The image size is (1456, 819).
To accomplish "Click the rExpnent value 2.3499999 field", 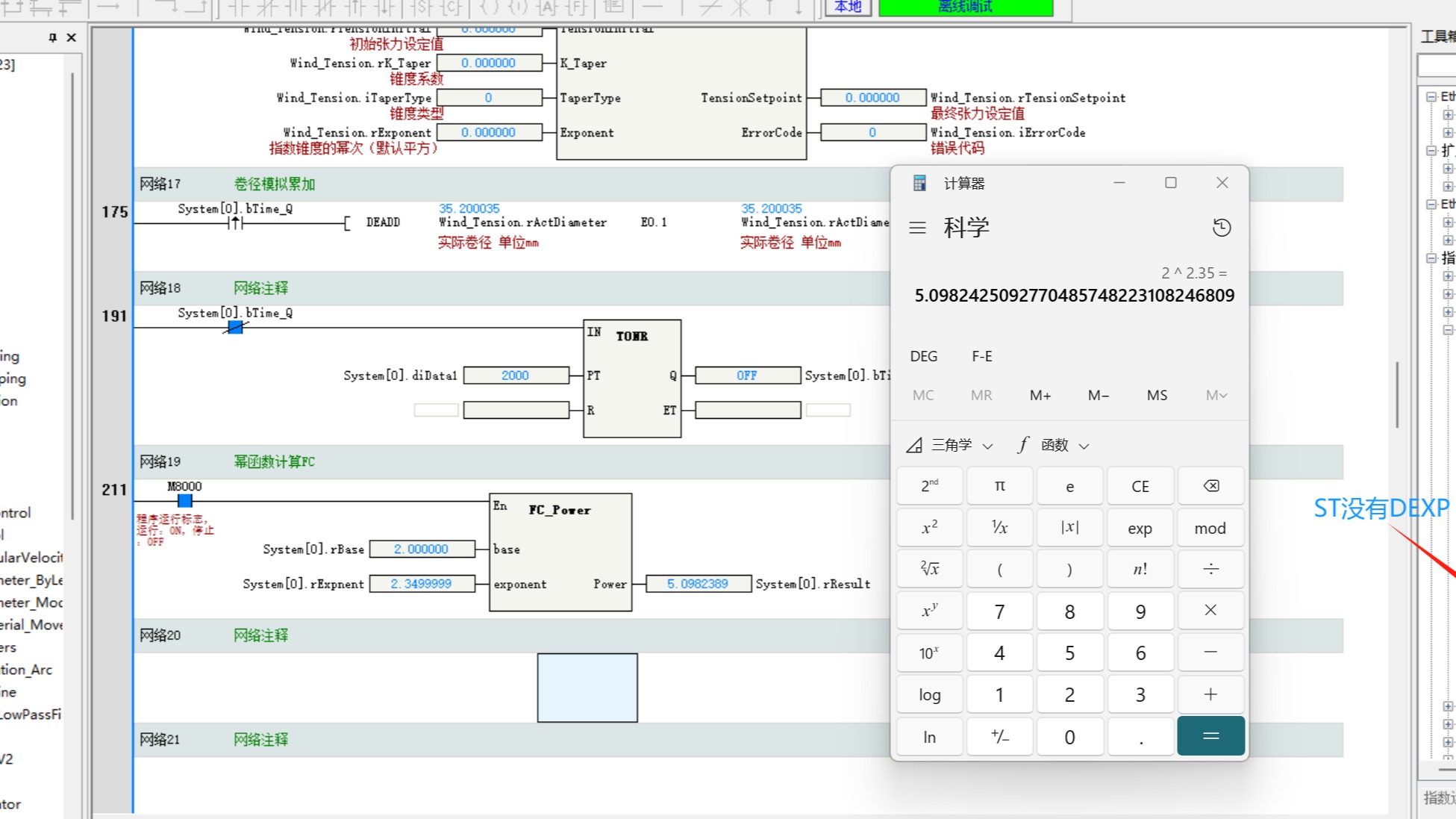I will click(422, 584).
